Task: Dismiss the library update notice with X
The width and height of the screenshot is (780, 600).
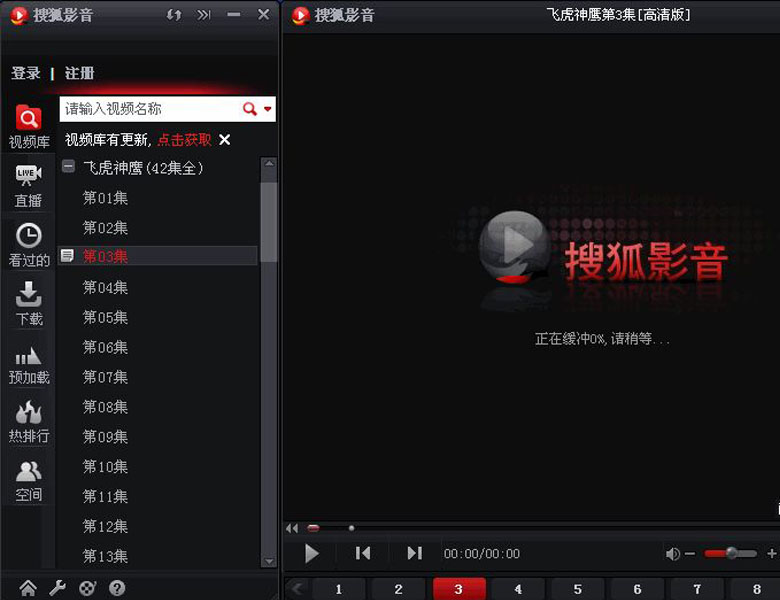Action: pyautogui.click(x=224, y=140)
